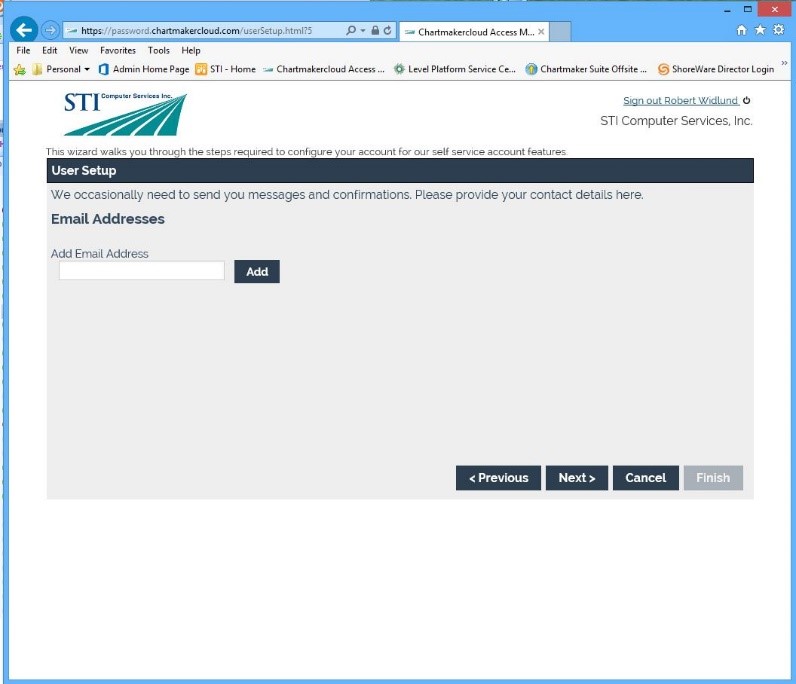Click the Add to Favorites bar star icon

click(x=19, y=69)
